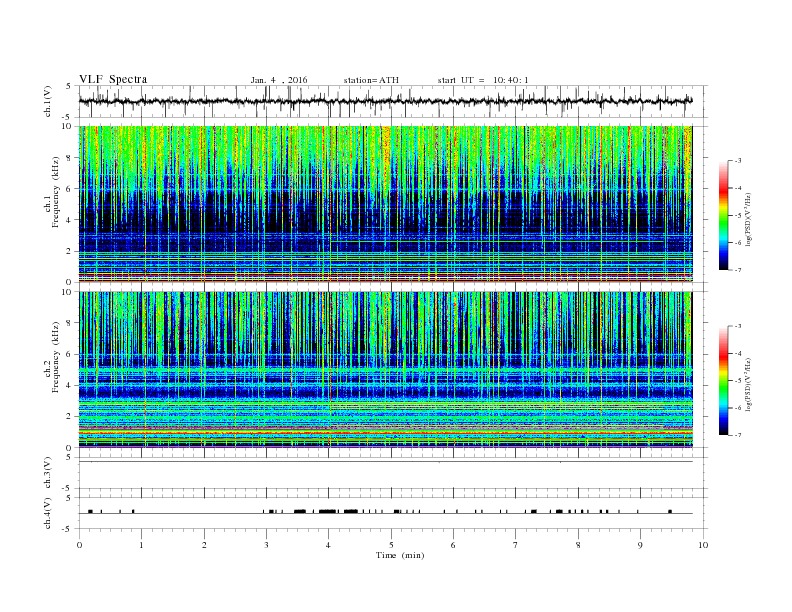Screen dimensions: 792x612
Task: Click the '5' tick on the time axis
Action: coord(391,545)
